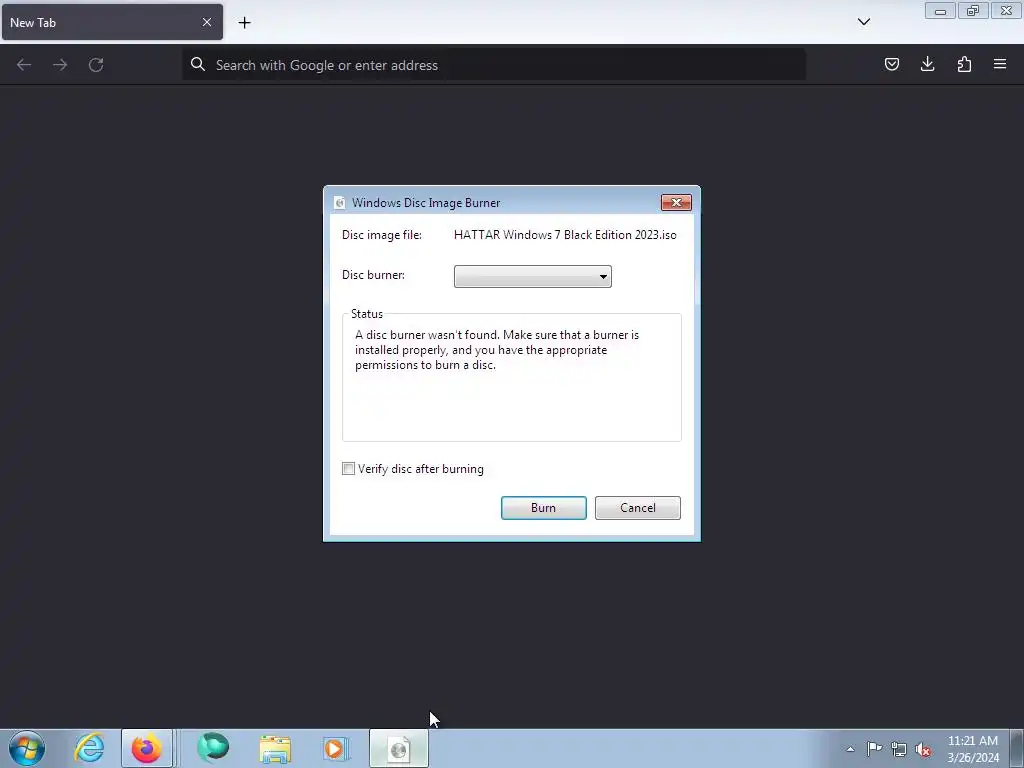Click the Firefox address search bar

tap(494, 65)
